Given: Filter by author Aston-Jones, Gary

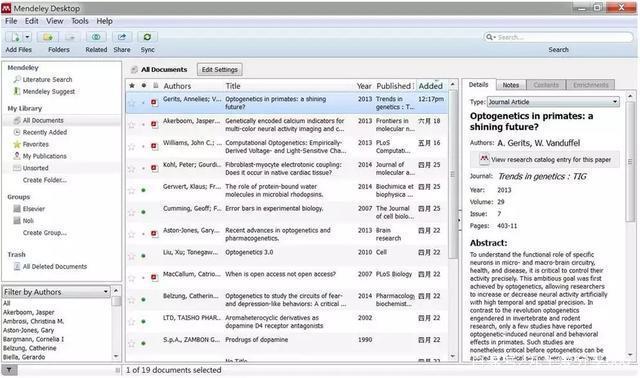Looking at the screenshot, I should tap(29, 330).
